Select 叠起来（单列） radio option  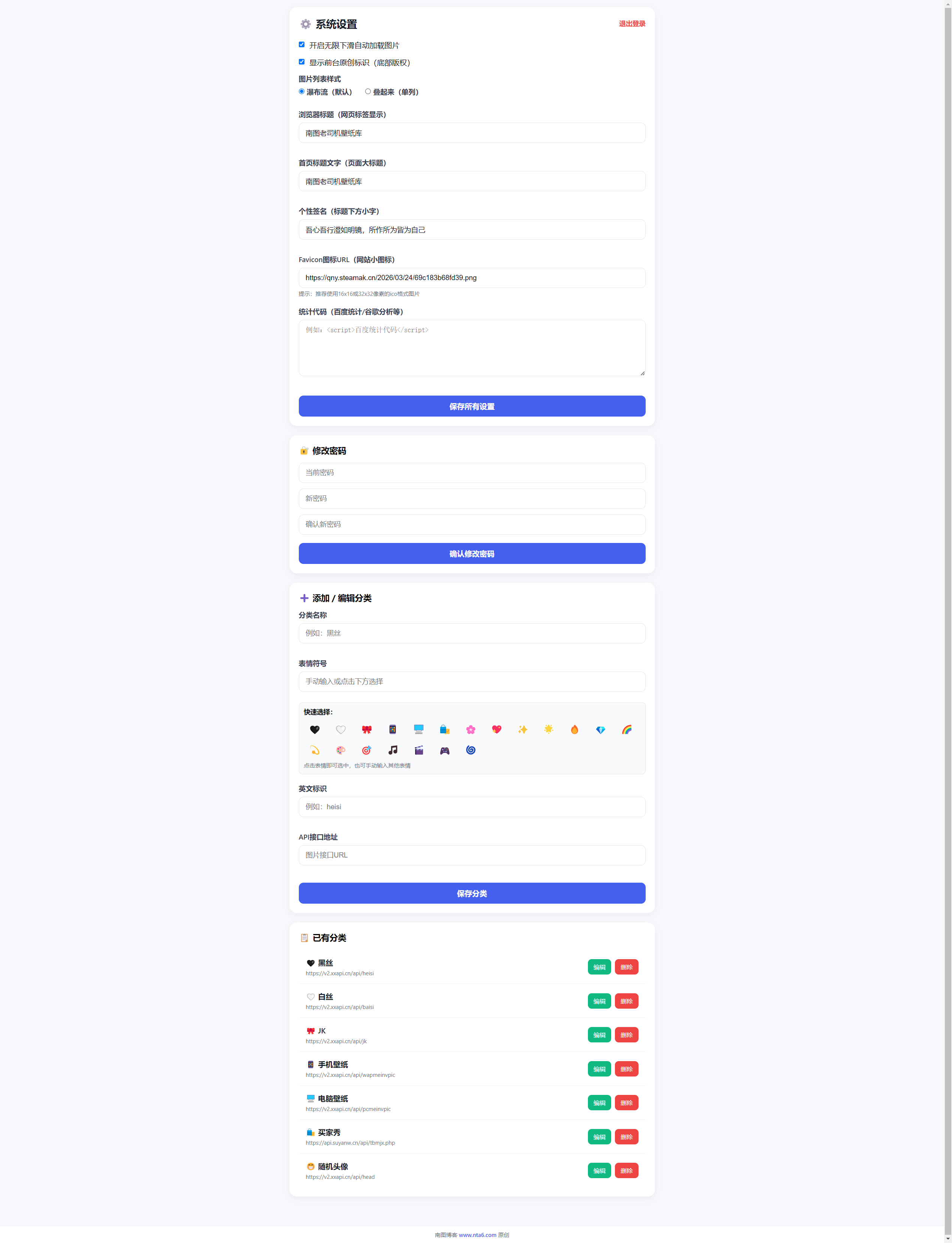point(368,91)
